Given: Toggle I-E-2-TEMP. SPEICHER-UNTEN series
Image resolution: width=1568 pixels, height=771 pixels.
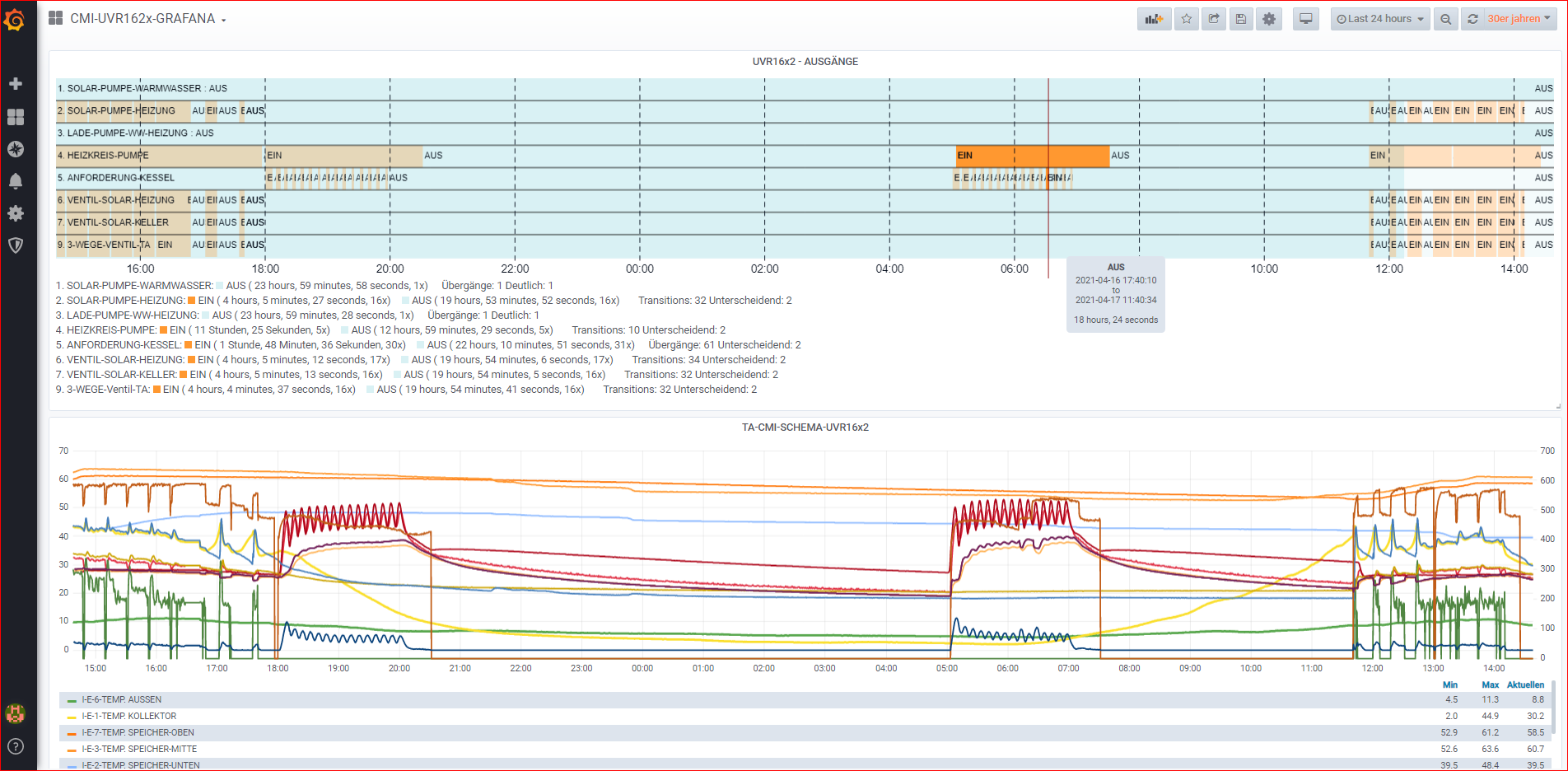Looking at the screenshot, I should click(141, 765).
